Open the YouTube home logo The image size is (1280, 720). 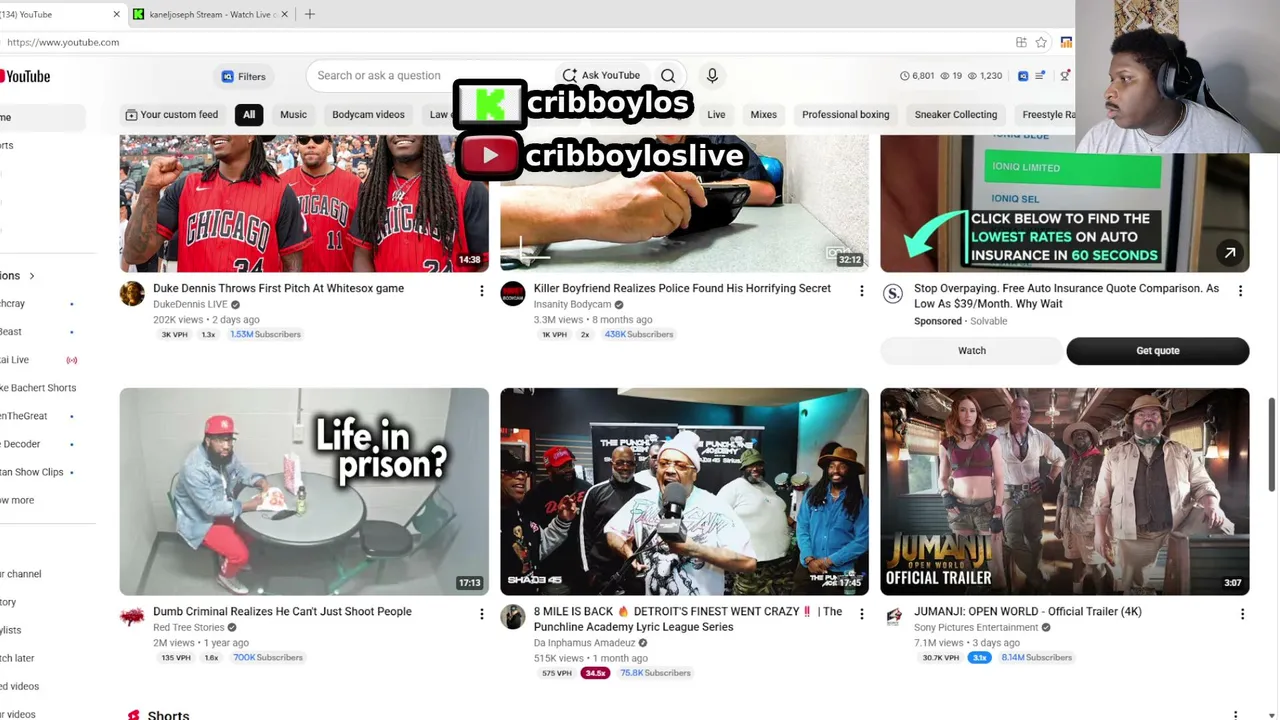point(25,76)
